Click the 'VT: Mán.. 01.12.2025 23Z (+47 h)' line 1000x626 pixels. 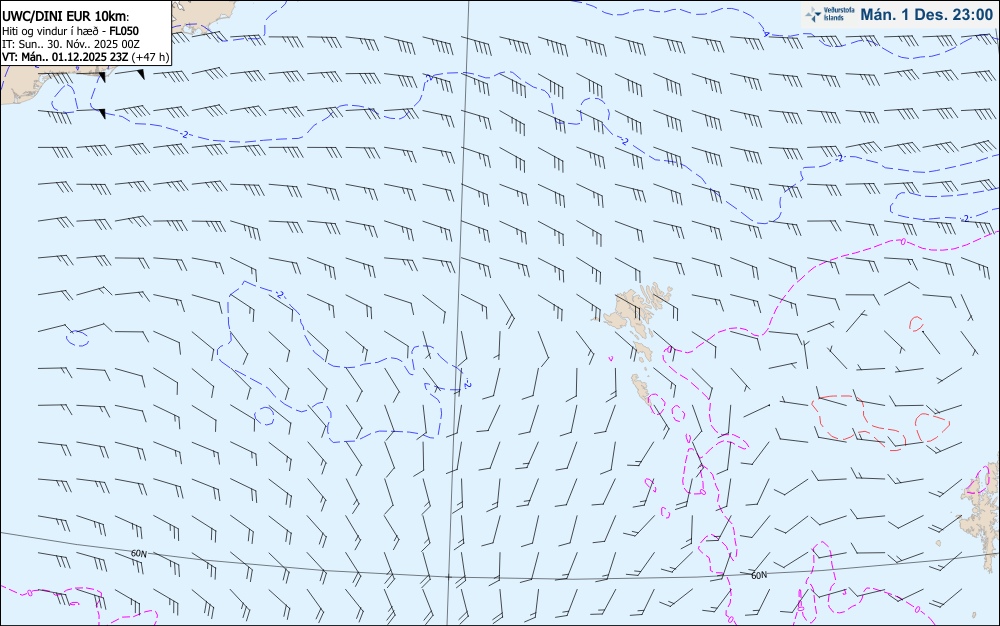tap(85, 57)
